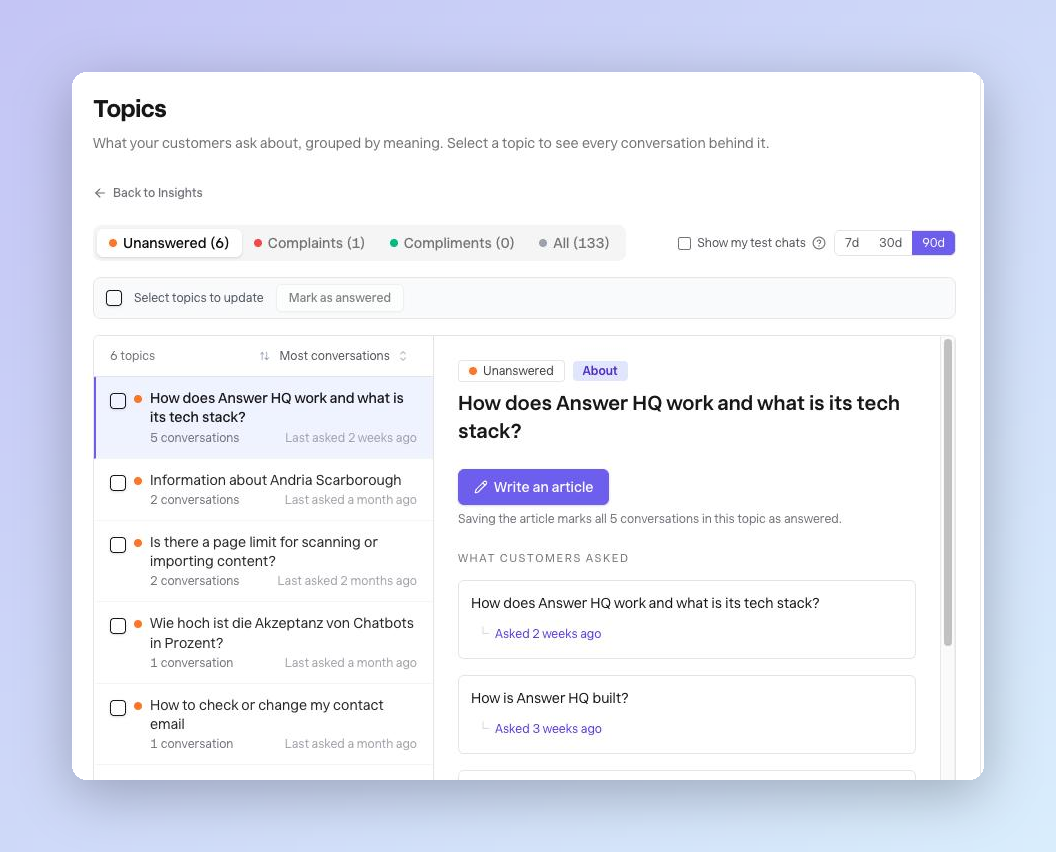Image resolution: width=1056 pixels, height=852 pixels.
Task: Click the 5 conversations count under first topic
Action: pyautogui.click(x=195, y=438)
